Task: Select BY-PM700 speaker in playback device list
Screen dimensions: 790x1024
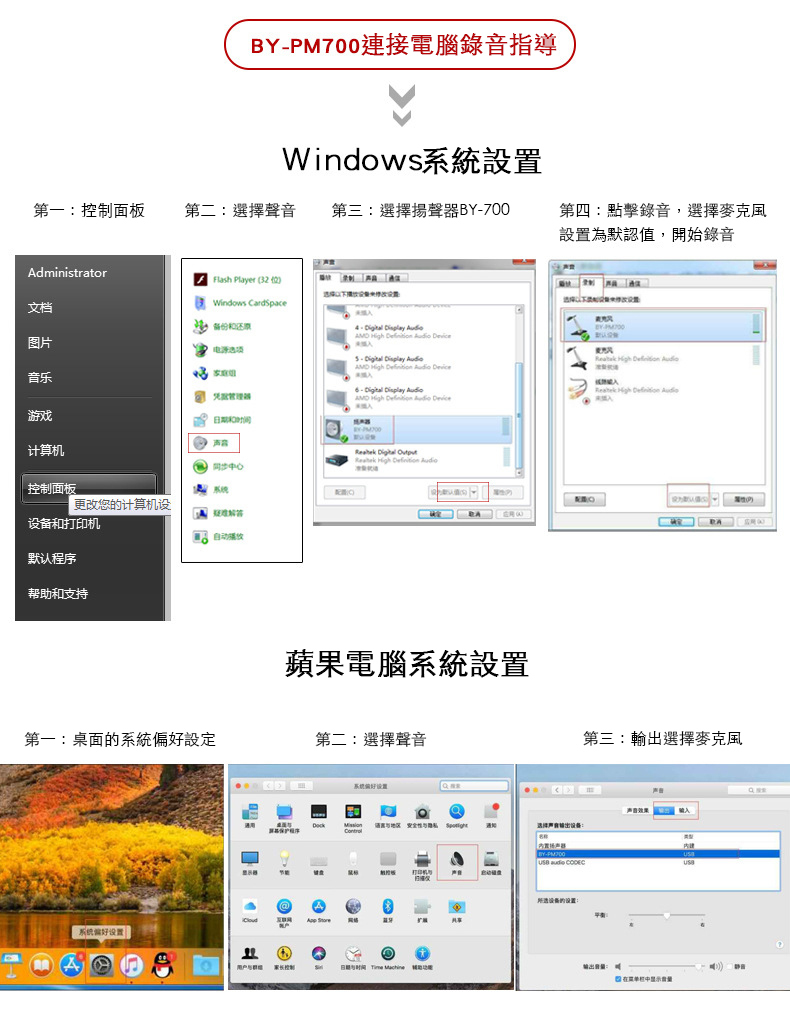Action: pyautogui.click(x=417, y=430)
